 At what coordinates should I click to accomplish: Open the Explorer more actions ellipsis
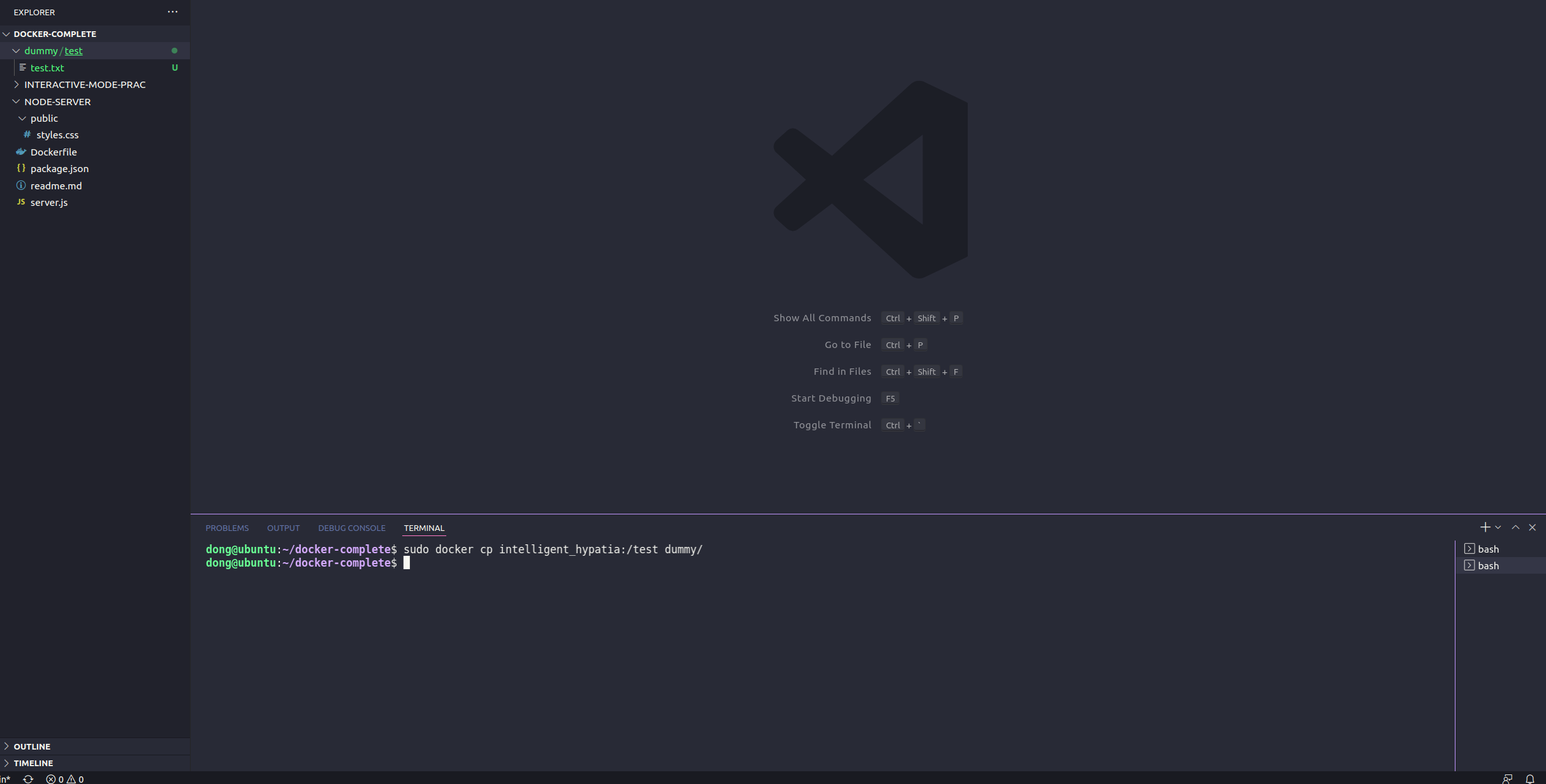(173, 12)
